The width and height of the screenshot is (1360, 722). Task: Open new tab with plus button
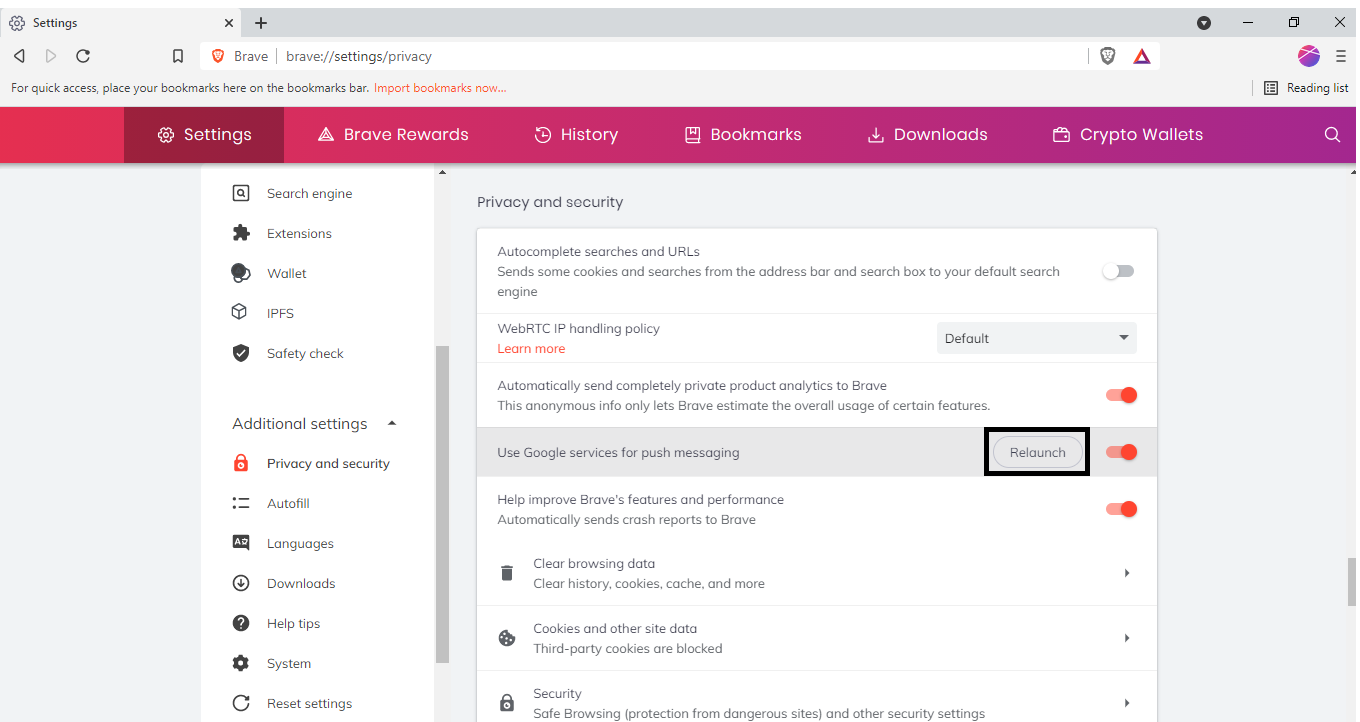tap(261, 22)
